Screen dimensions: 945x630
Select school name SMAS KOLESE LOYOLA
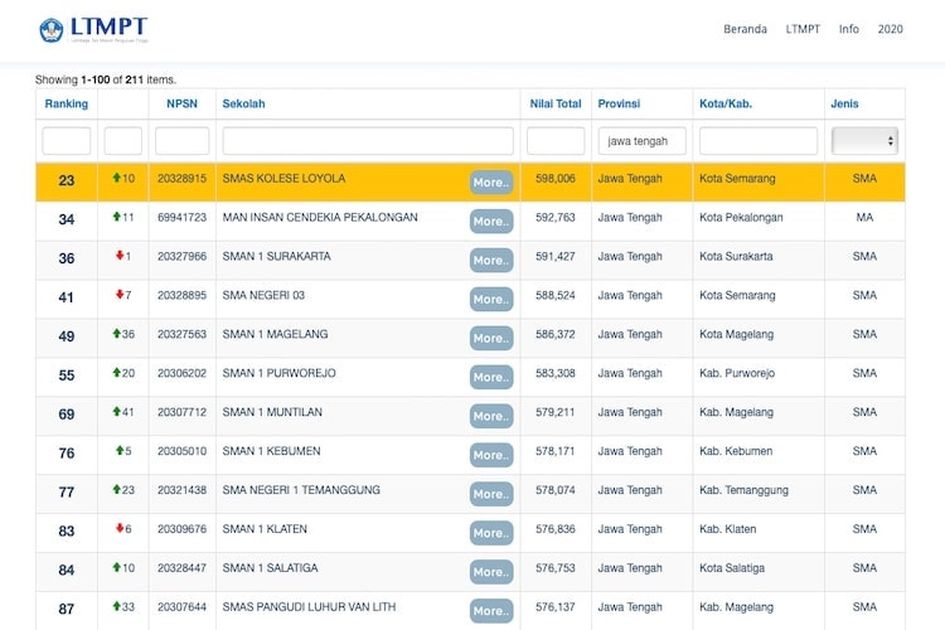pyautogui.click(x=284, y=178)
